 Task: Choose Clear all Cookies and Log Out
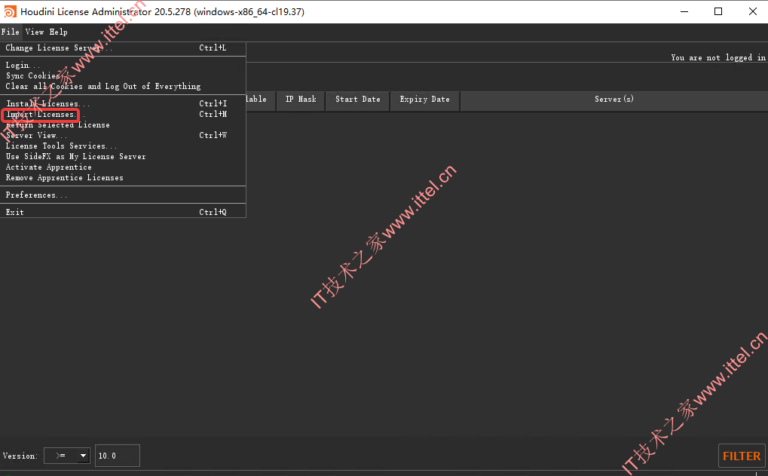[103, 86]
